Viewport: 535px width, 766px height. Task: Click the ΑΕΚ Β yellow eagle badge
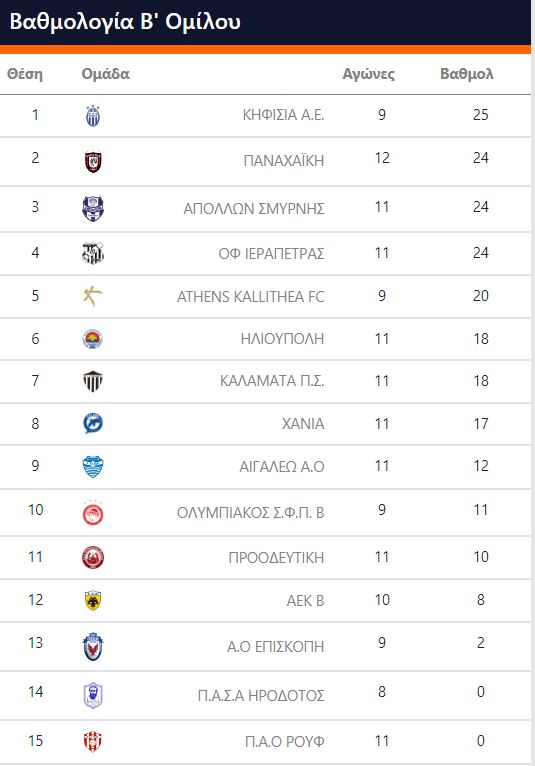(x=93, y=601)
